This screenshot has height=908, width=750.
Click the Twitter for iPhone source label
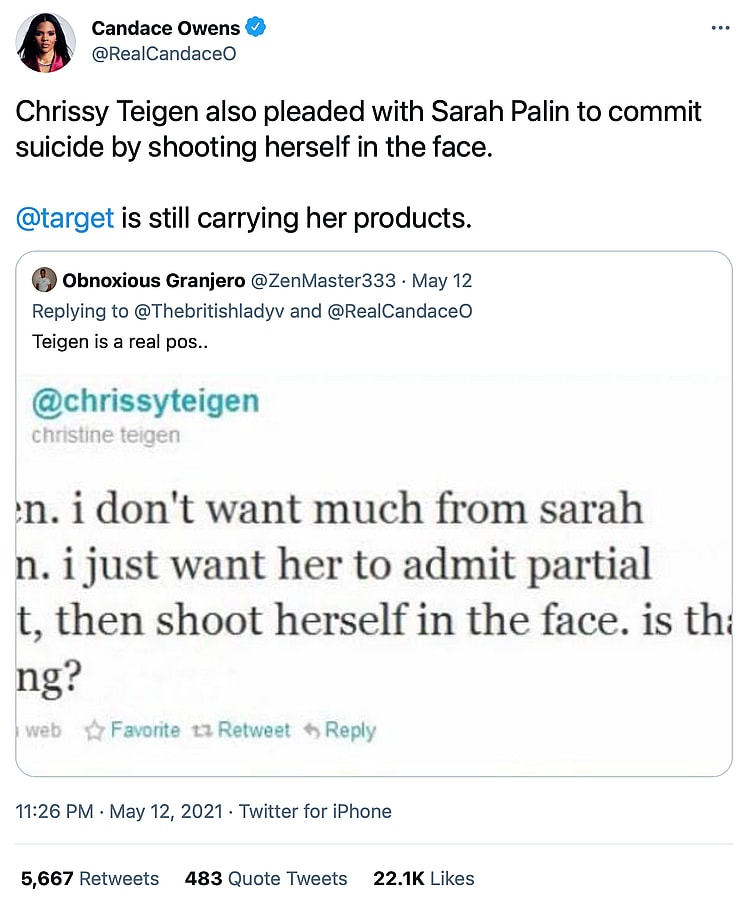(x=315, y=811)
